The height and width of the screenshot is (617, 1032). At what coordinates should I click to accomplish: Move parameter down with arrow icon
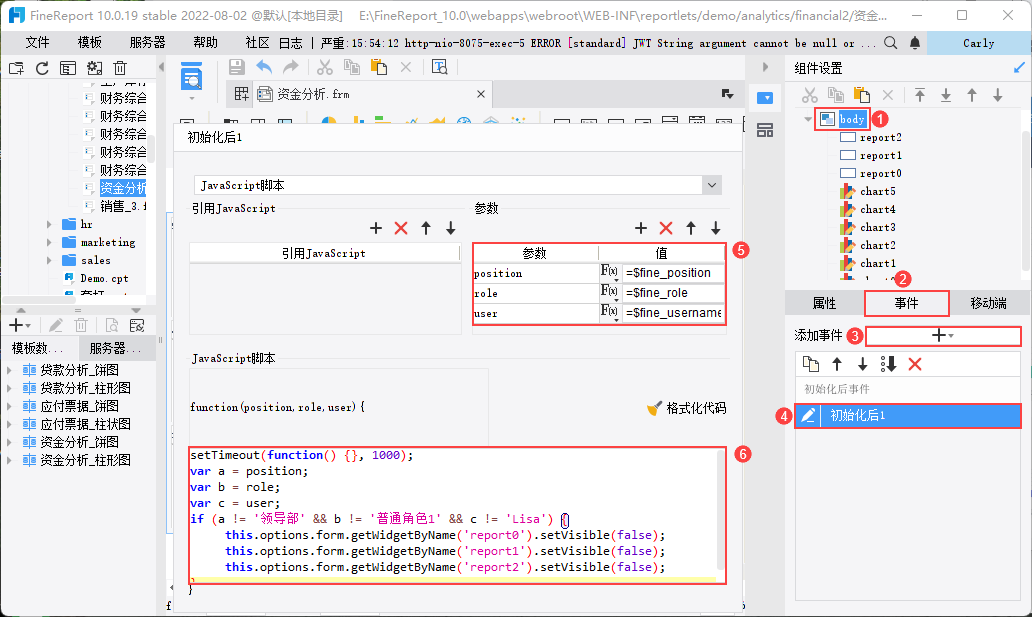tap(715, 228)
